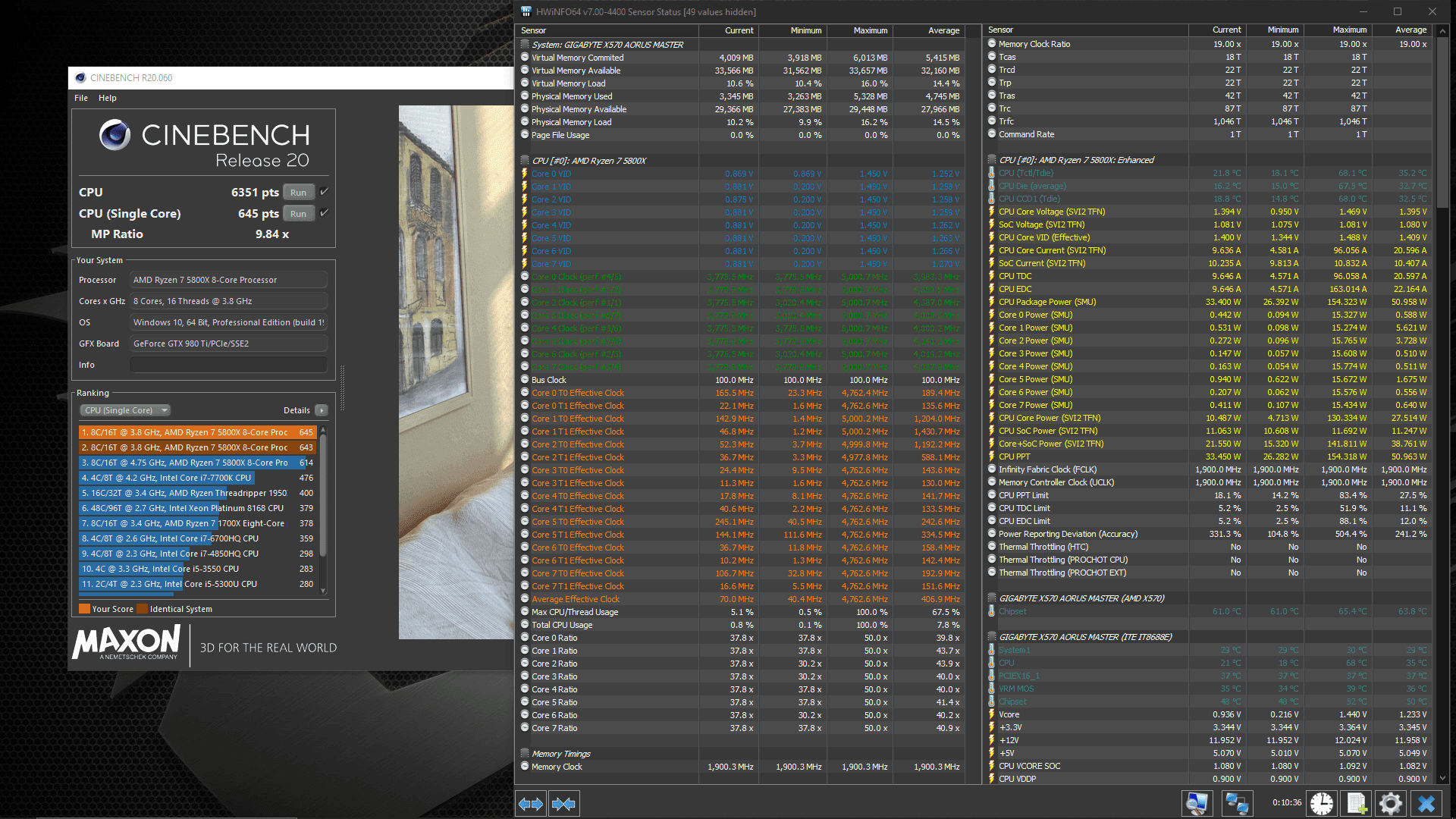Click the log file with plus icon

(x=1357, y=803)
